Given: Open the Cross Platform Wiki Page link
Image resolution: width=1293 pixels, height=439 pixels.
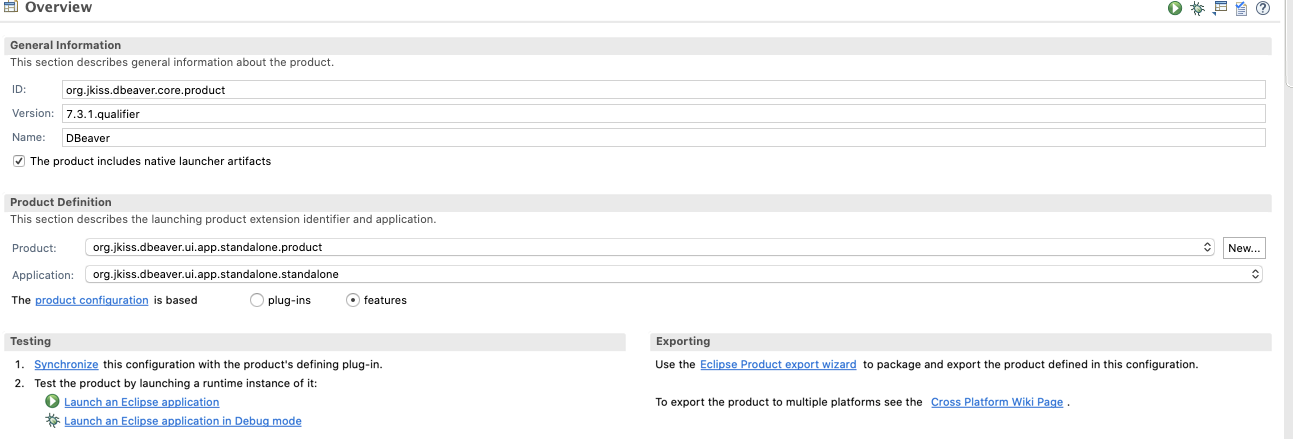Looking at the screenshot, I should (x=997, y=402).
